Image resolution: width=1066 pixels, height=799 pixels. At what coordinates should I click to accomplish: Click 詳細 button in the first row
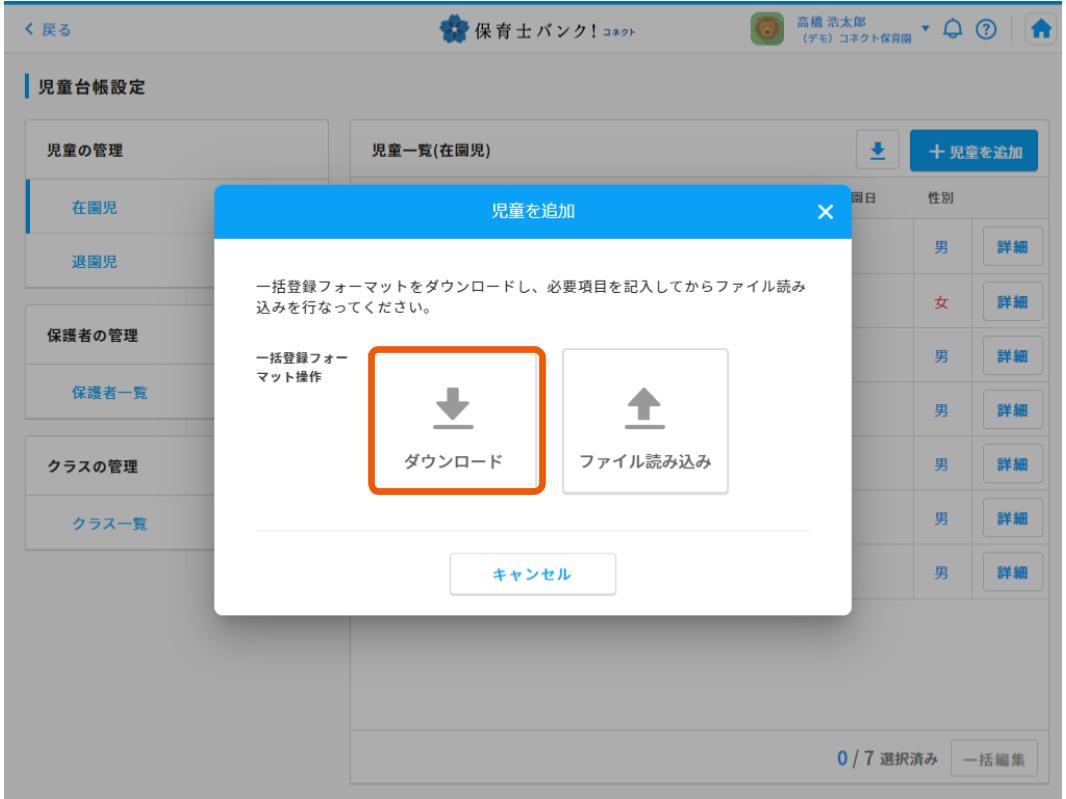(1013, 246)
